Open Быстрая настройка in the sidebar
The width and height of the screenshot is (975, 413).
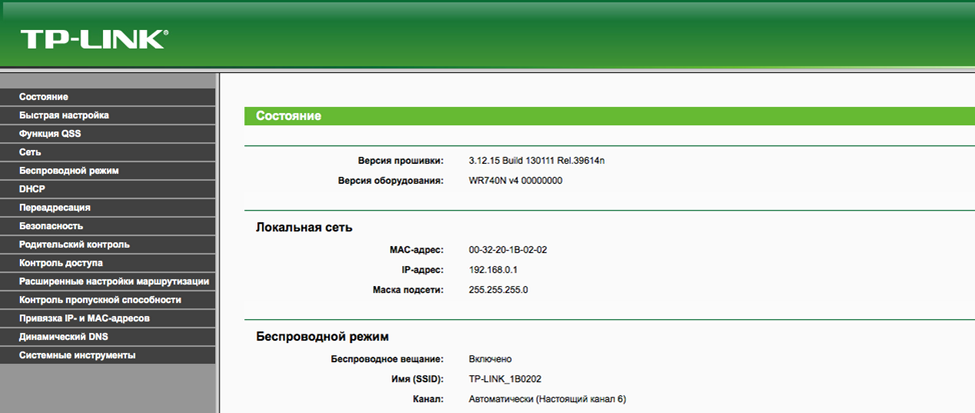point(108,115)
